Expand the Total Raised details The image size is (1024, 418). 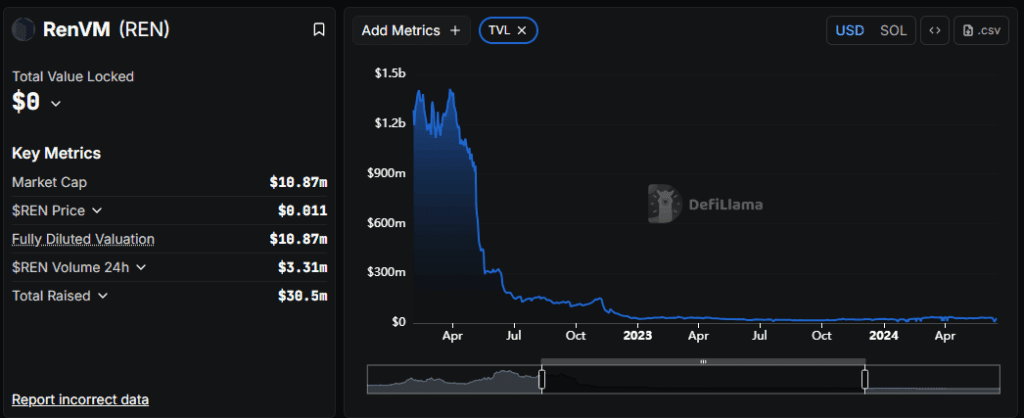click(x=102, y=295)
